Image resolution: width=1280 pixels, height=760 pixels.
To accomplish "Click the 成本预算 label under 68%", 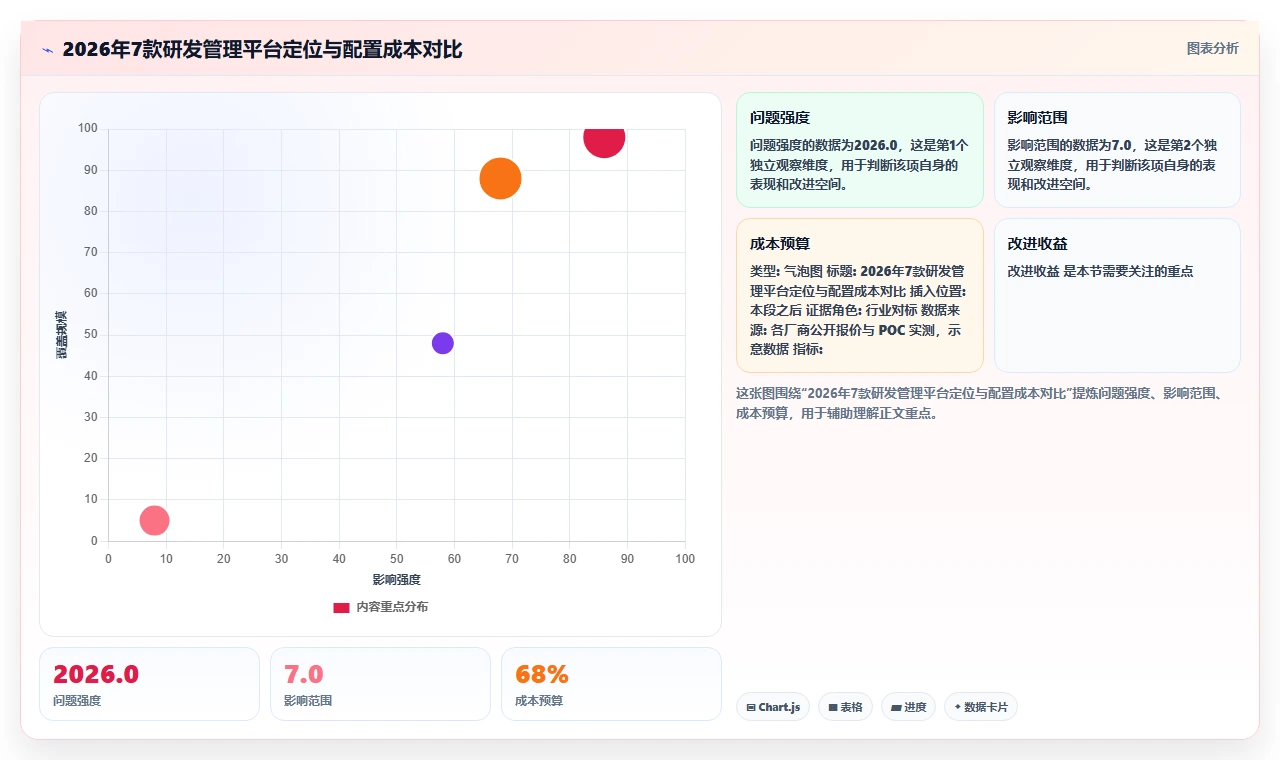I will pyautogui.click(x=539, y=701).
